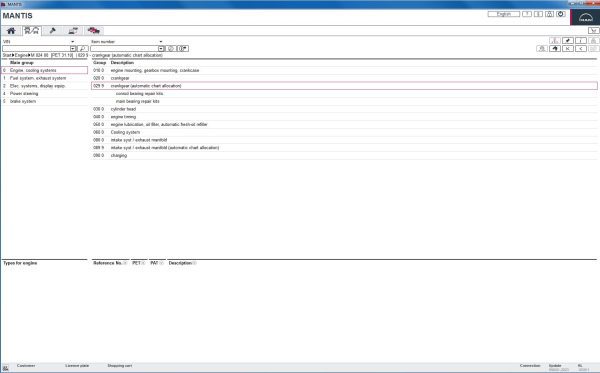This screenshot has height=373, width=600.
Task: Click the status bar icon at bottom left
Action: point(5,368)
